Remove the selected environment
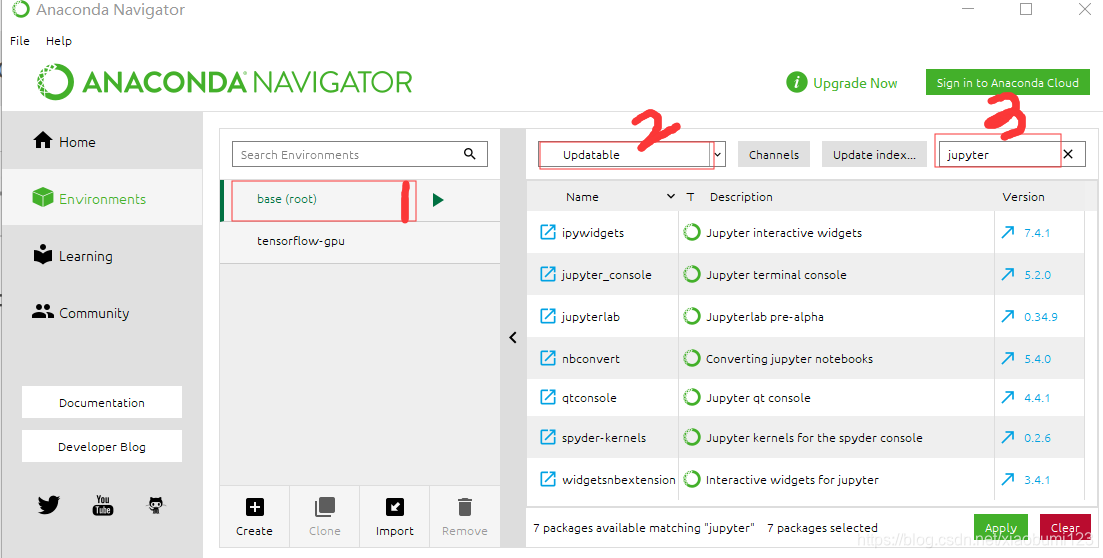This screenshot has width=1103, height=558. 464,516
